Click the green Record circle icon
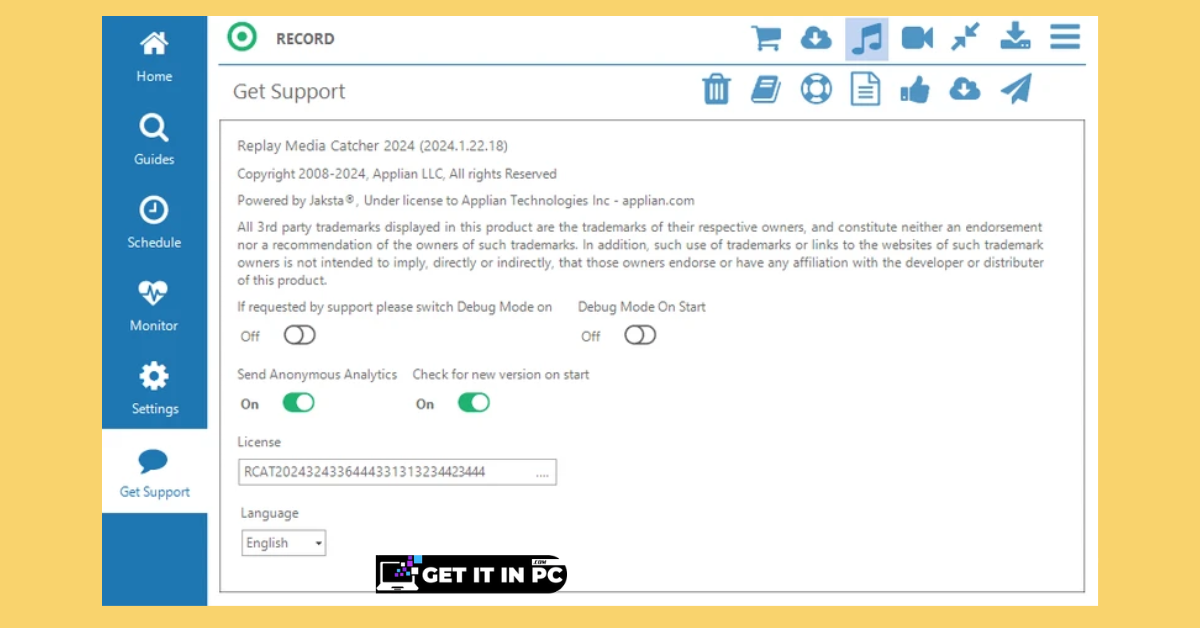The image size is (1200, 628). click(x=241, y=38)
